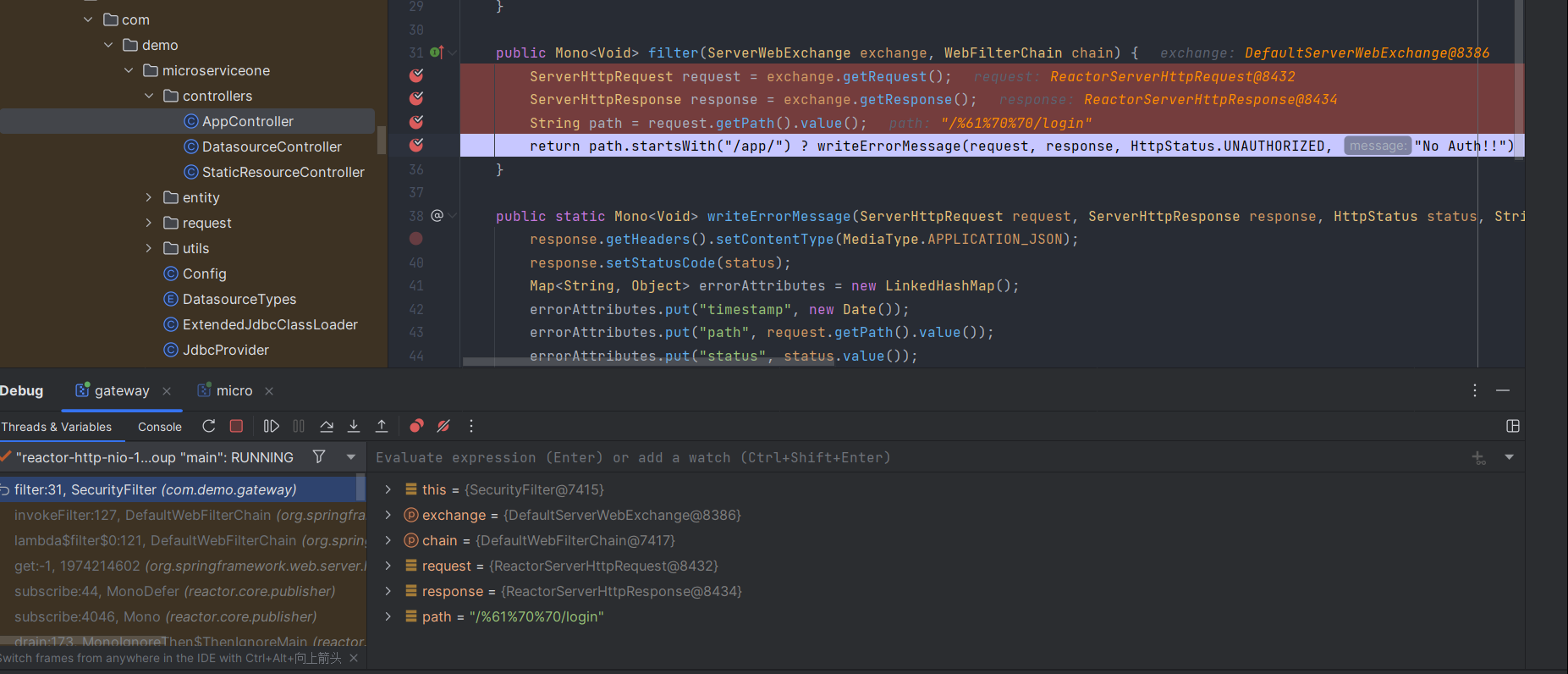Toggle breakpoint on getRequest line

tap(416, 75)
